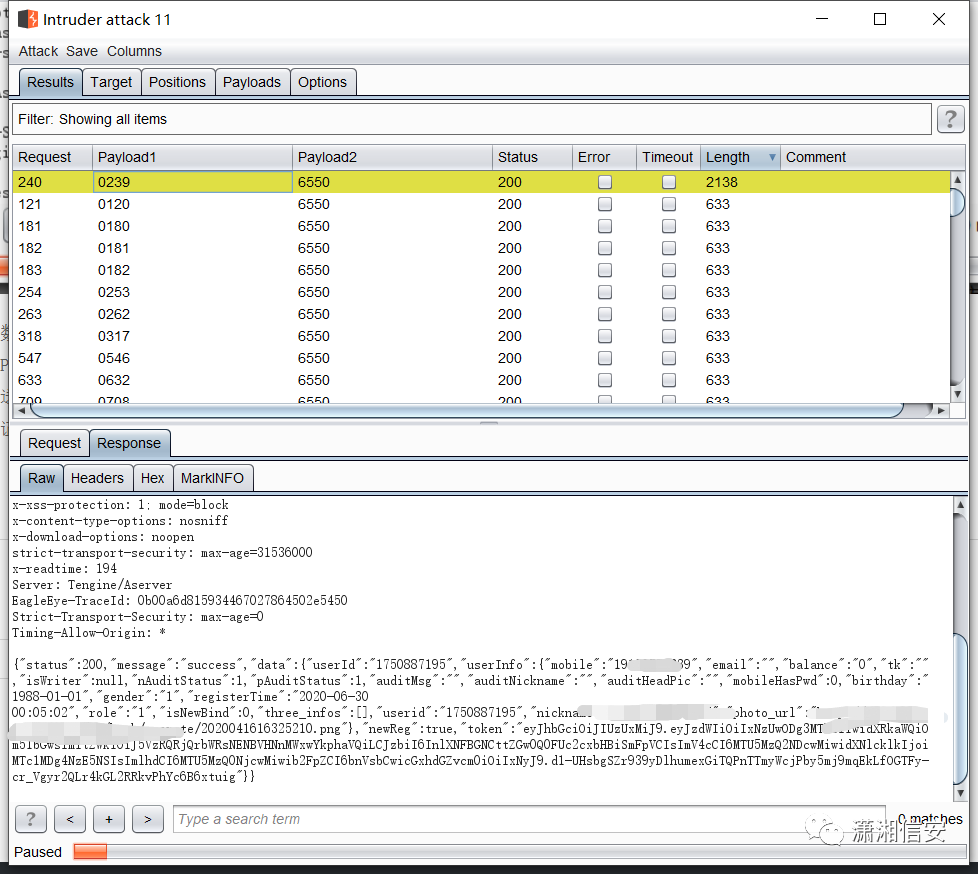Toggle Error checkbox for request 240
The height and width of the screenshot is (874, 978).
coord(604,182)
